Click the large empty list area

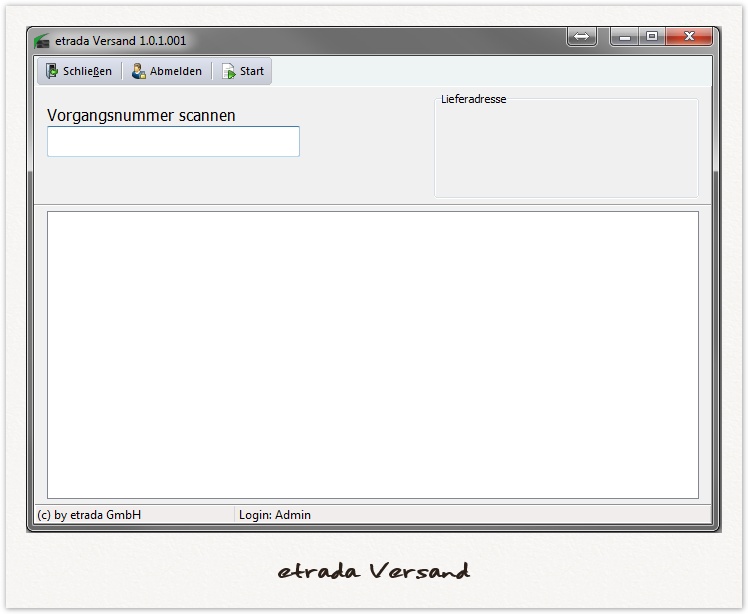pos(372,354)
